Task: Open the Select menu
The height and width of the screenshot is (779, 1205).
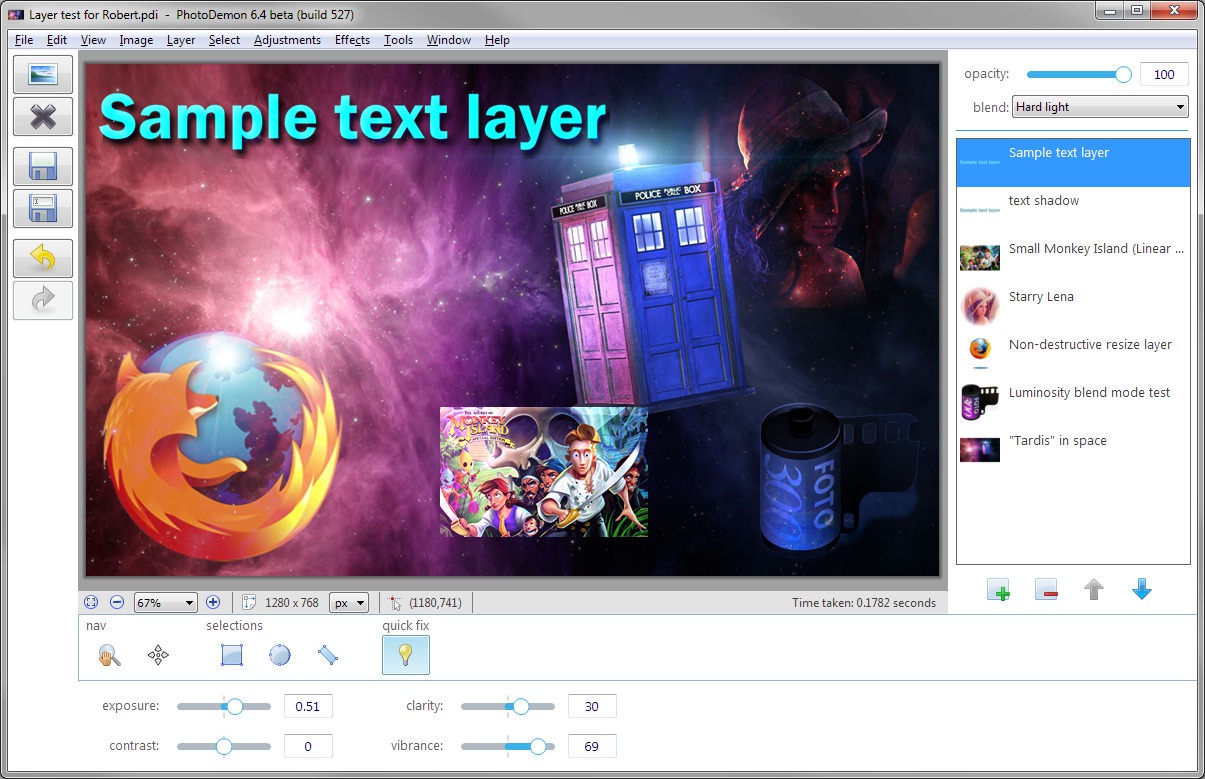Action: 224,40
